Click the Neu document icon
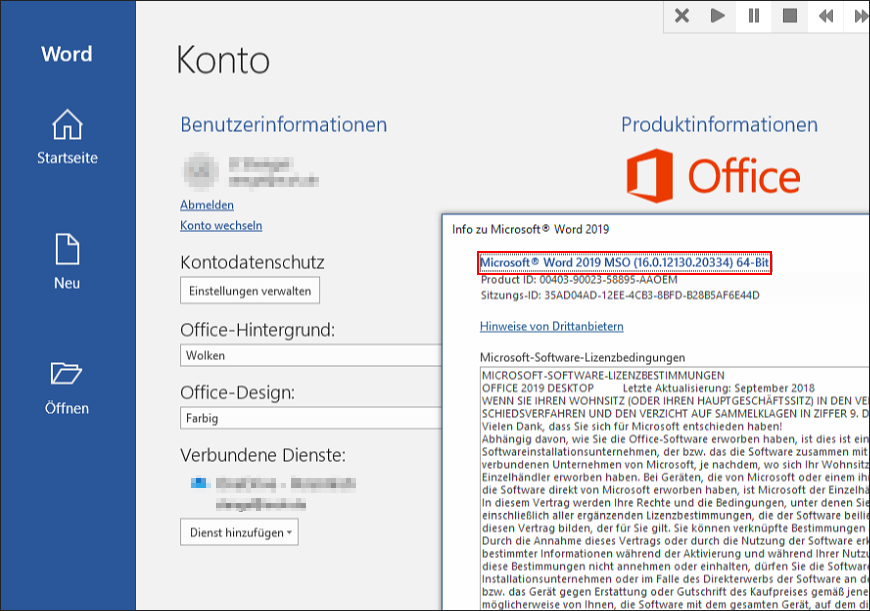The height and width of the screenshot is (611, 870). pos(67,249)
